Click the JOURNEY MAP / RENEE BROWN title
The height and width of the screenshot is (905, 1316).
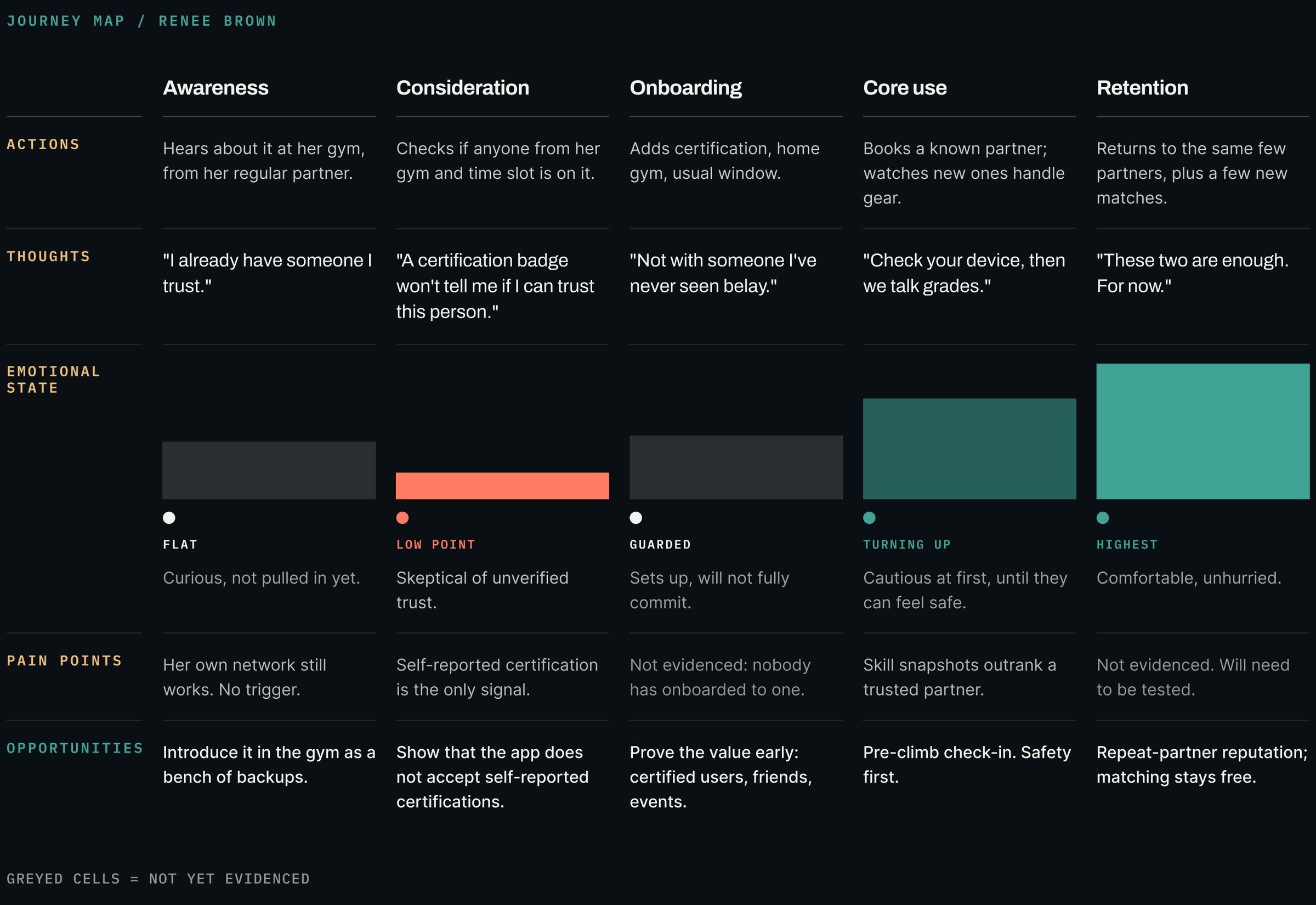point(141,21)
